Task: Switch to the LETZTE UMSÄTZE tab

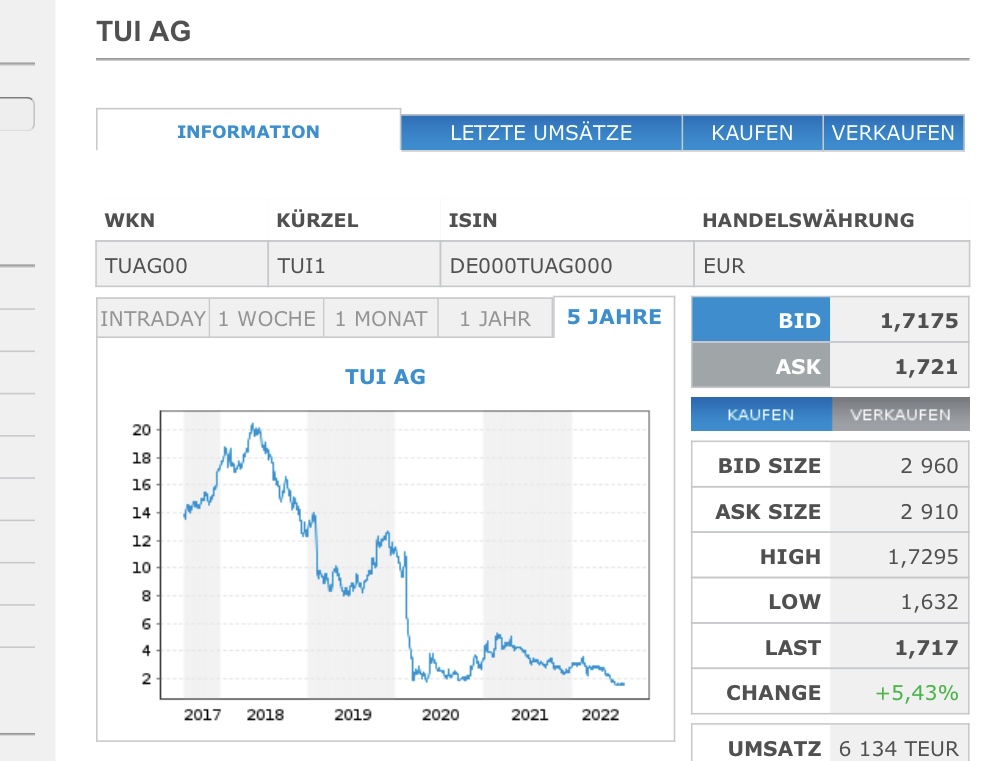Action: pyautogui.click(x=541, y=132)
